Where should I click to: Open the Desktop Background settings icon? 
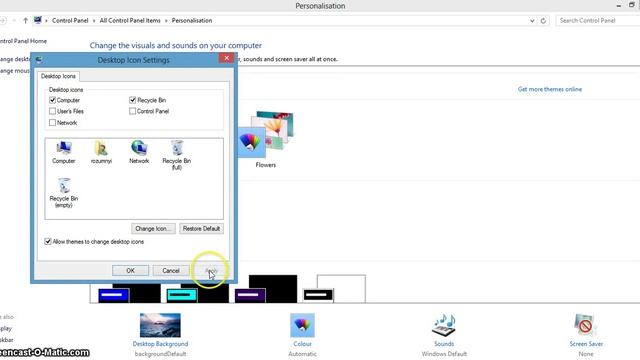(x=160, y=325)
